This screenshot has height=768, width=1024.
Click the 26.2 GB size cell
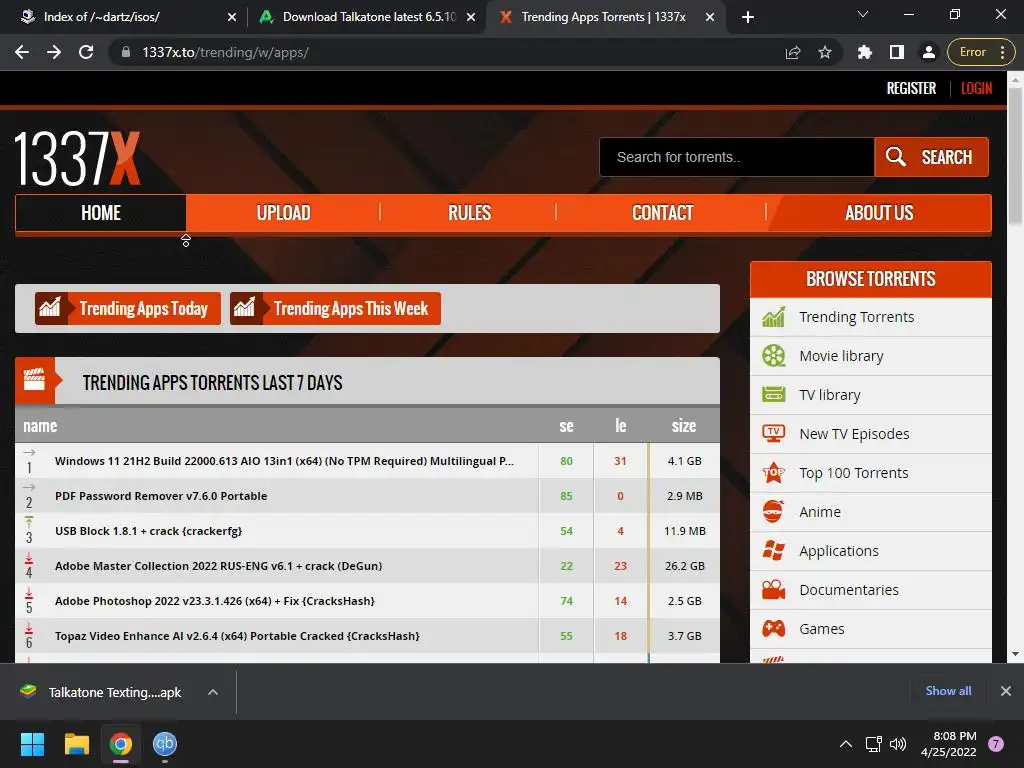tap(684, 566)
